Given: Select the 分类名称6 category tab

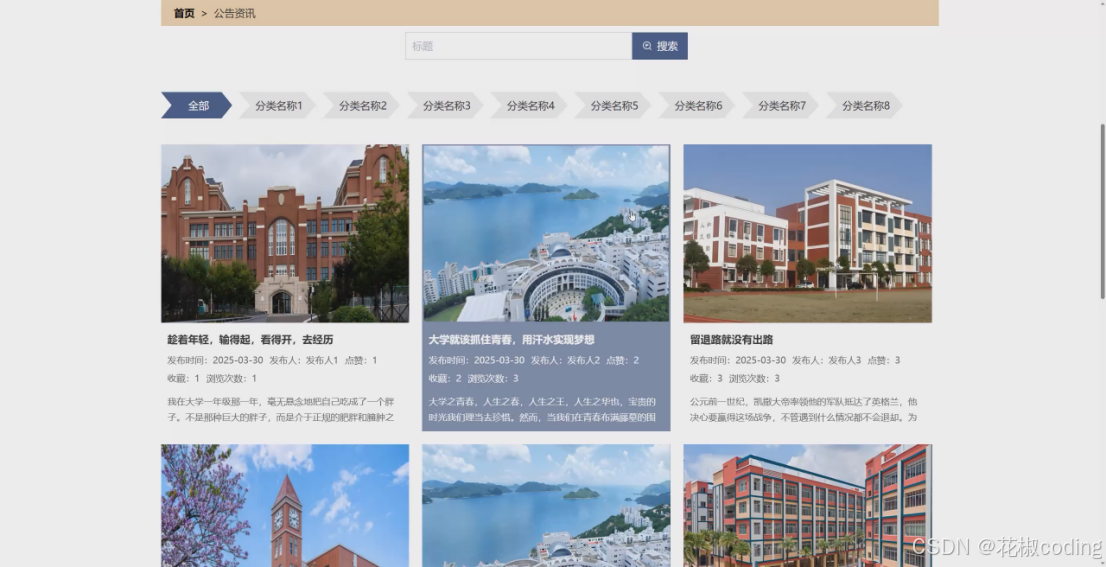Looking at the screenshot, I should point(697,105).
